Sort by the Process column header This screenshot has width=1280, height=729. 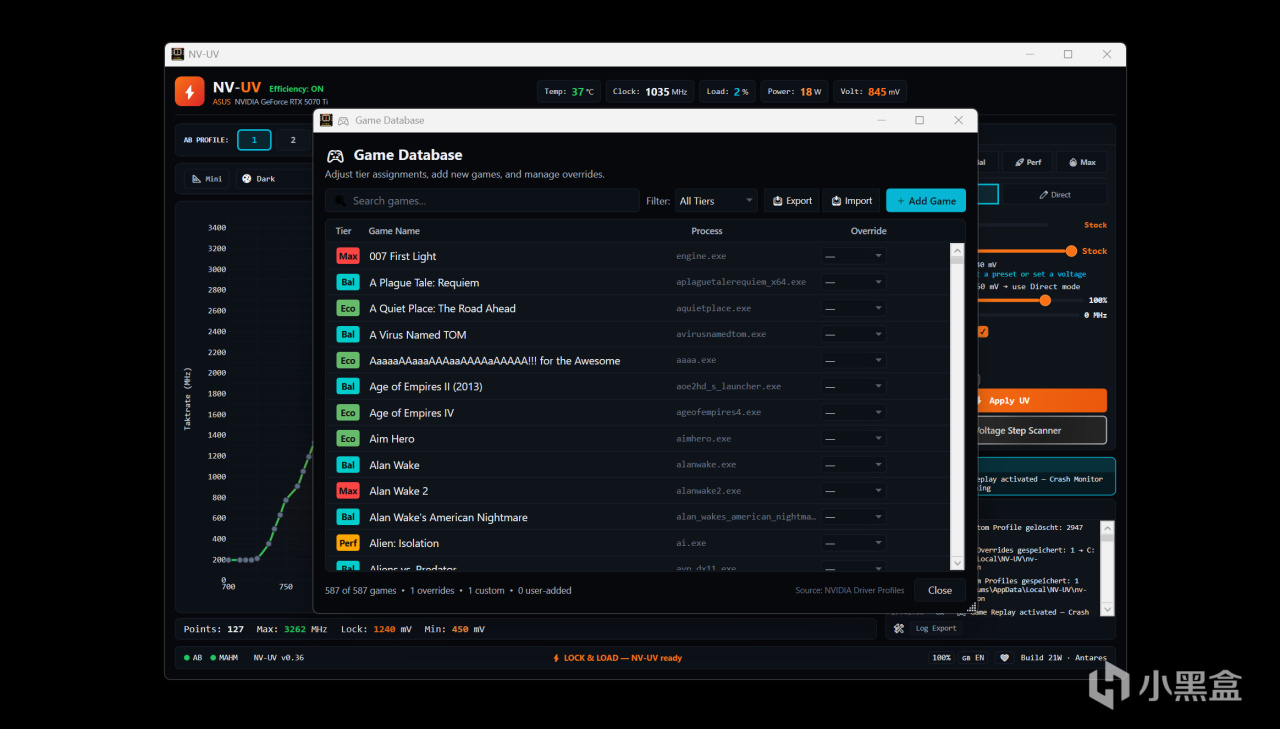pos(707,231)
